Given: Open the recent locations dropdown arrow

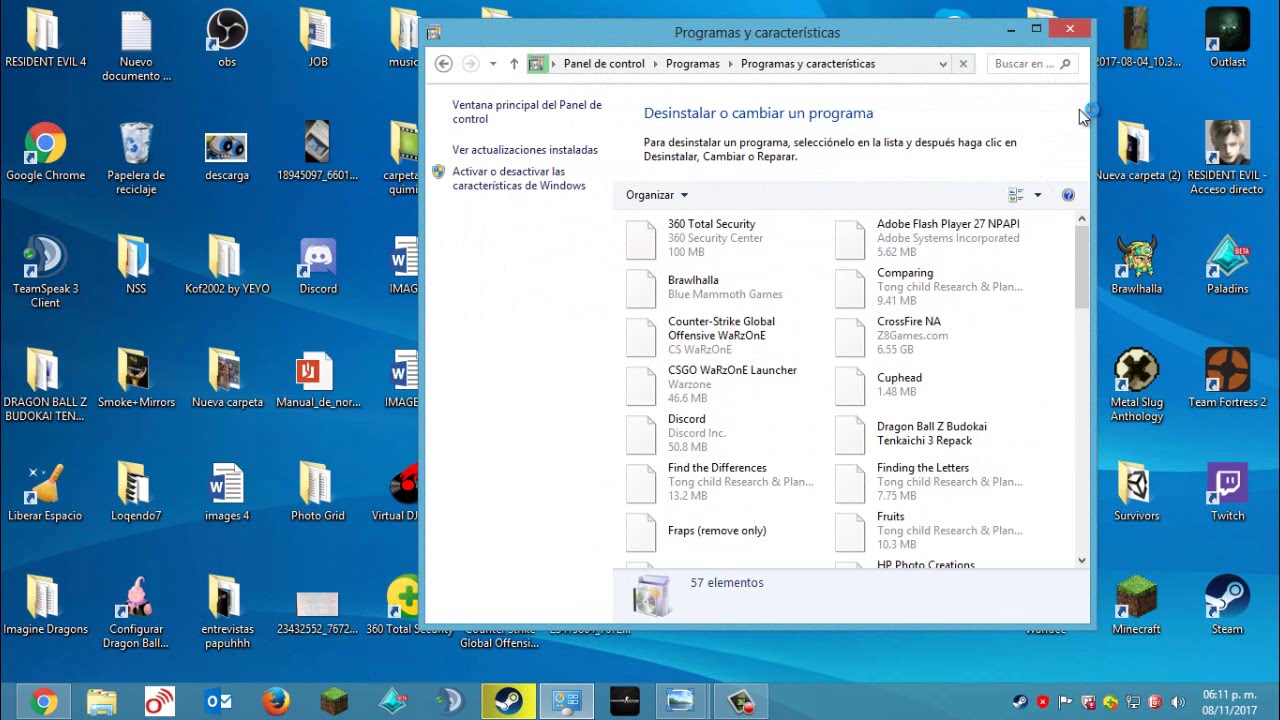Looking at the screenshot, I should 493,64.
